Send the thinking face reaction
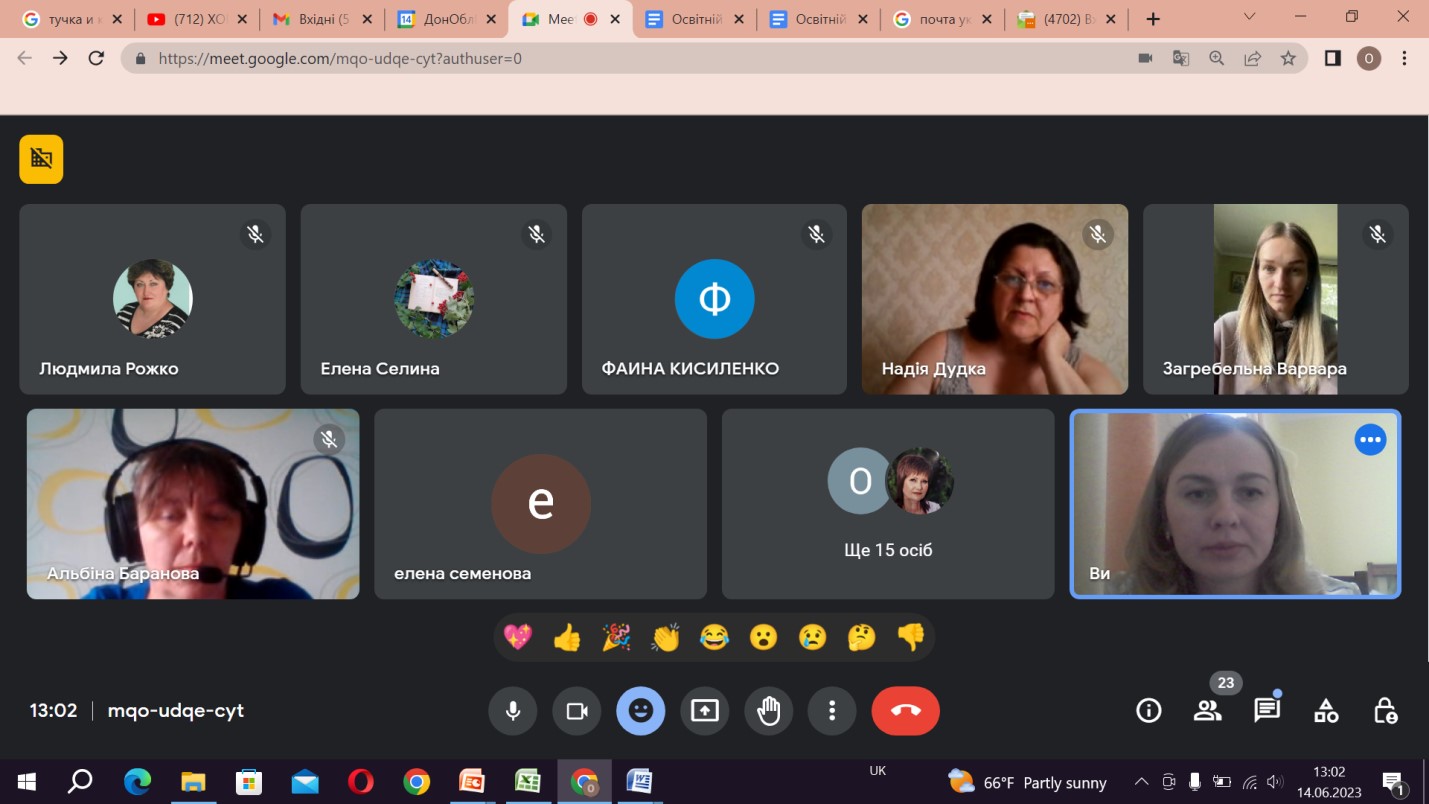1429x804 pixels. click(x=861, y=637)
